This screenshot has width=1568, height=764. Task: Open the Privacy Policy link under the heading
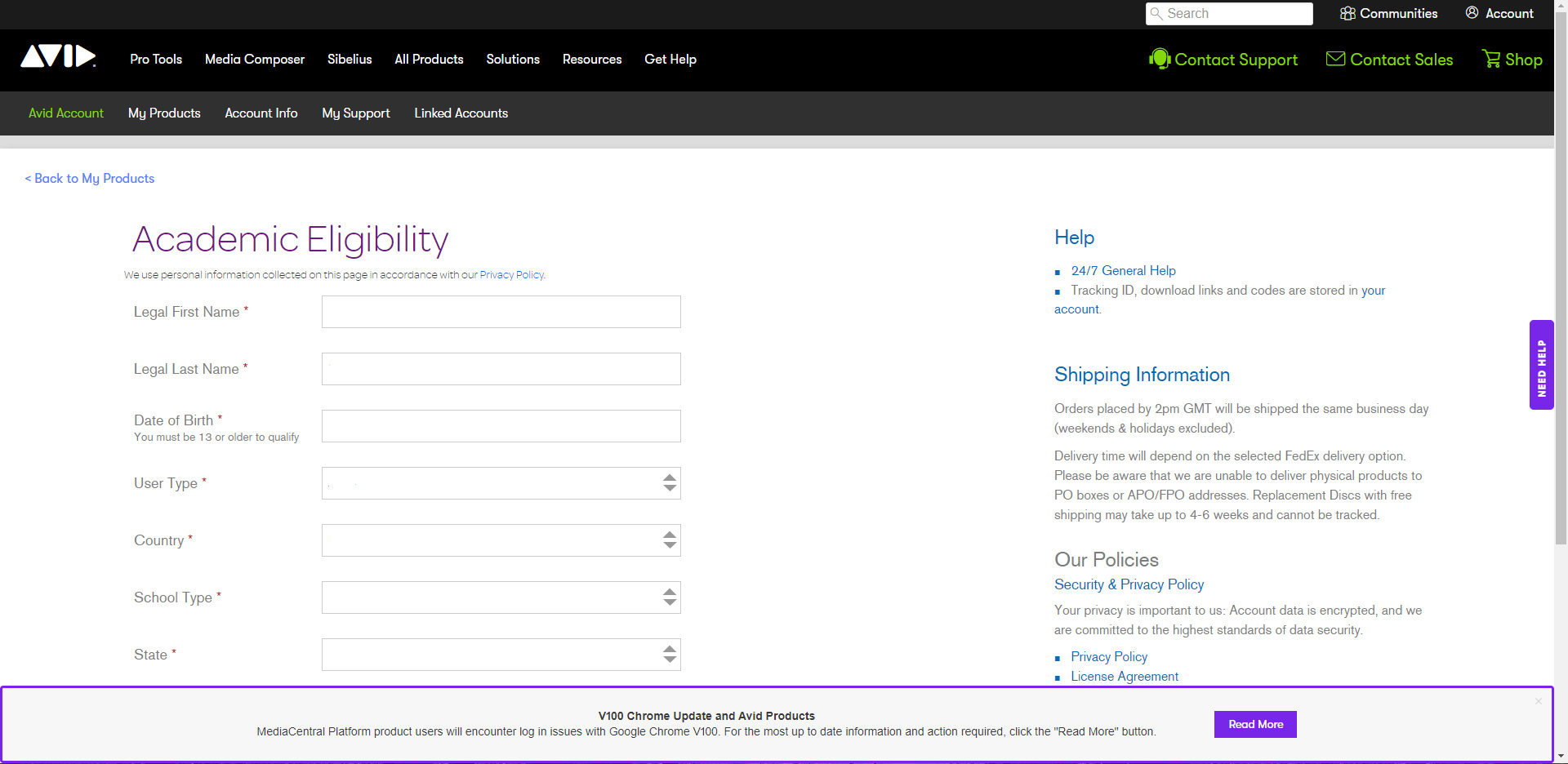[511, 275]
